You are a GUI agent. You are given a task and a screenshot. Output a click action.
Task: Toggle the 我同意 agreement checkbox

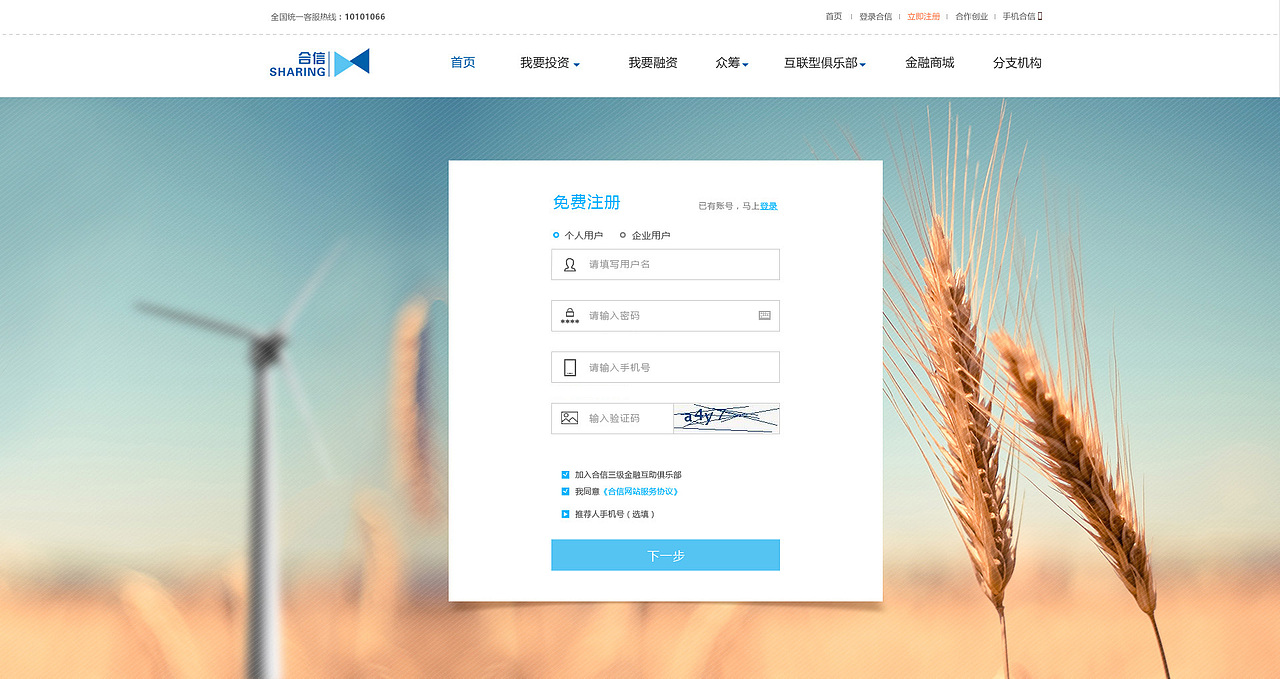tap(565, 491)
